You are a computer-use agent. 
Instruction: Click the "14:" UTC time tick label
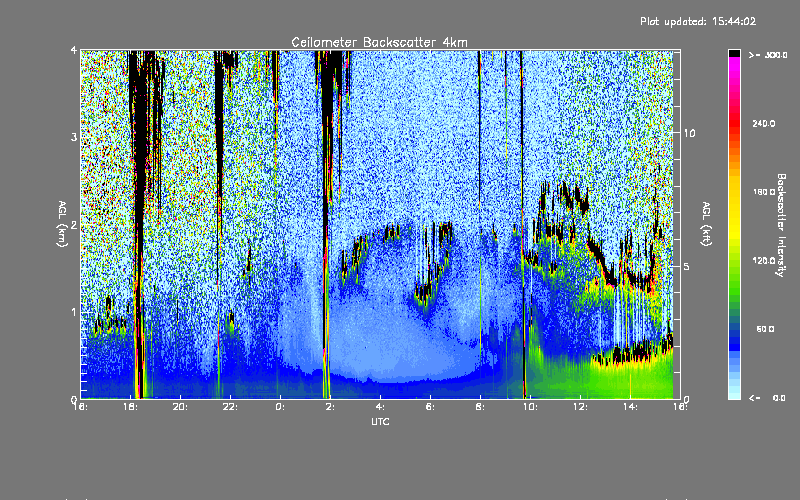(630, 407)
